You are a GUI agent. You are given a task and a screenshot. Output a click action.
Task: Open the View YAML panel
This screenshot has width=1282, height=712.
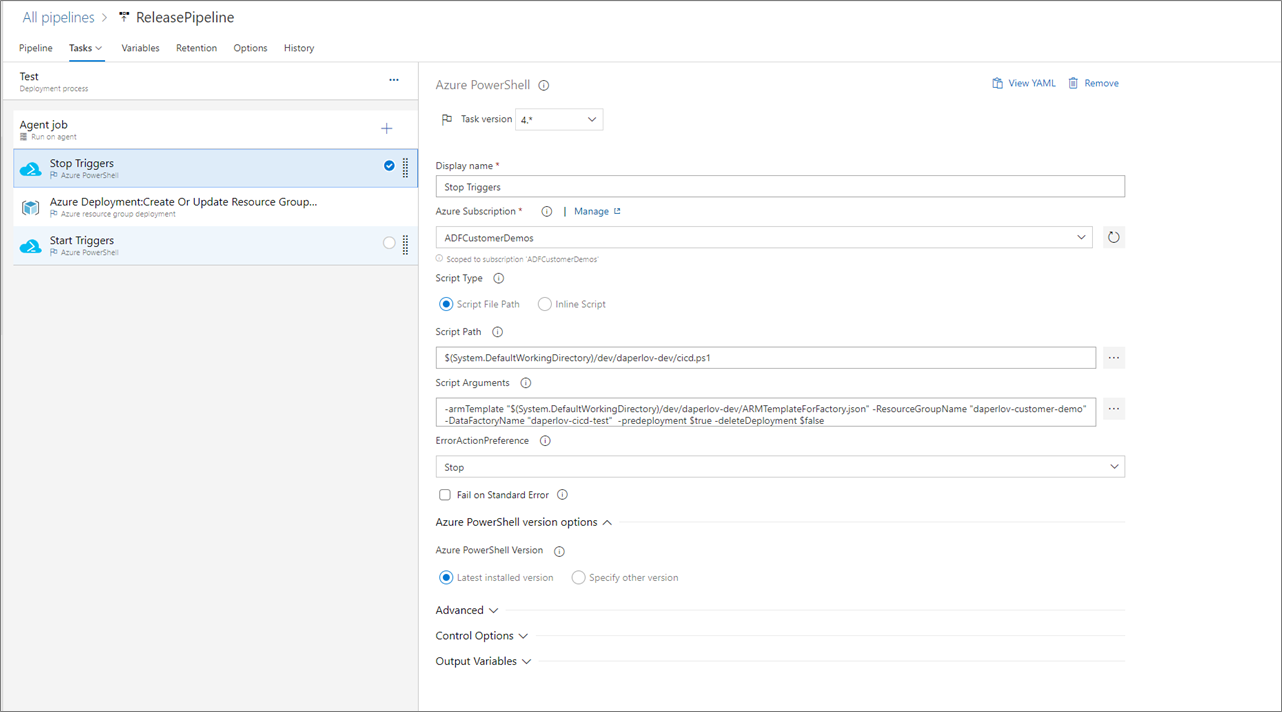tap(1023, 83)
